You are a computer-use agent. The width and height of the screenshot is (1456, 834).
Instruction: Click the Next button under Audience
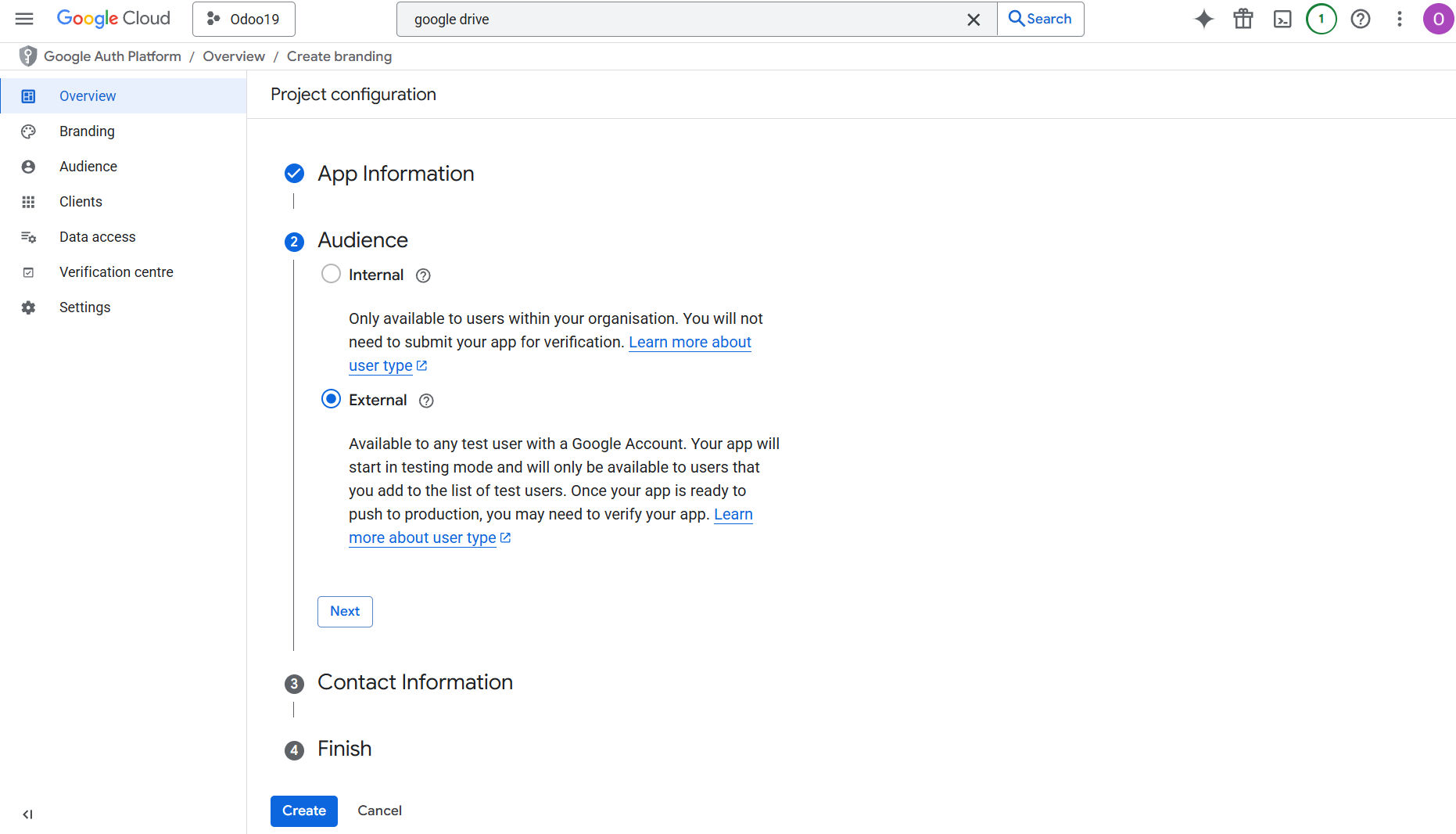point(345,612)
